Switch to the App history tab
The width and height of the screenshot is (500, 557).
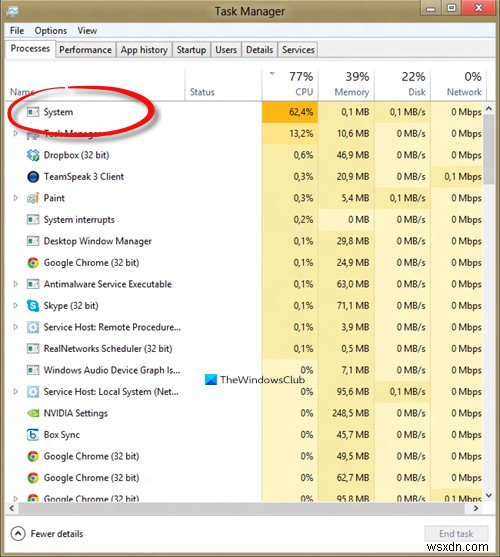point(144,50)
